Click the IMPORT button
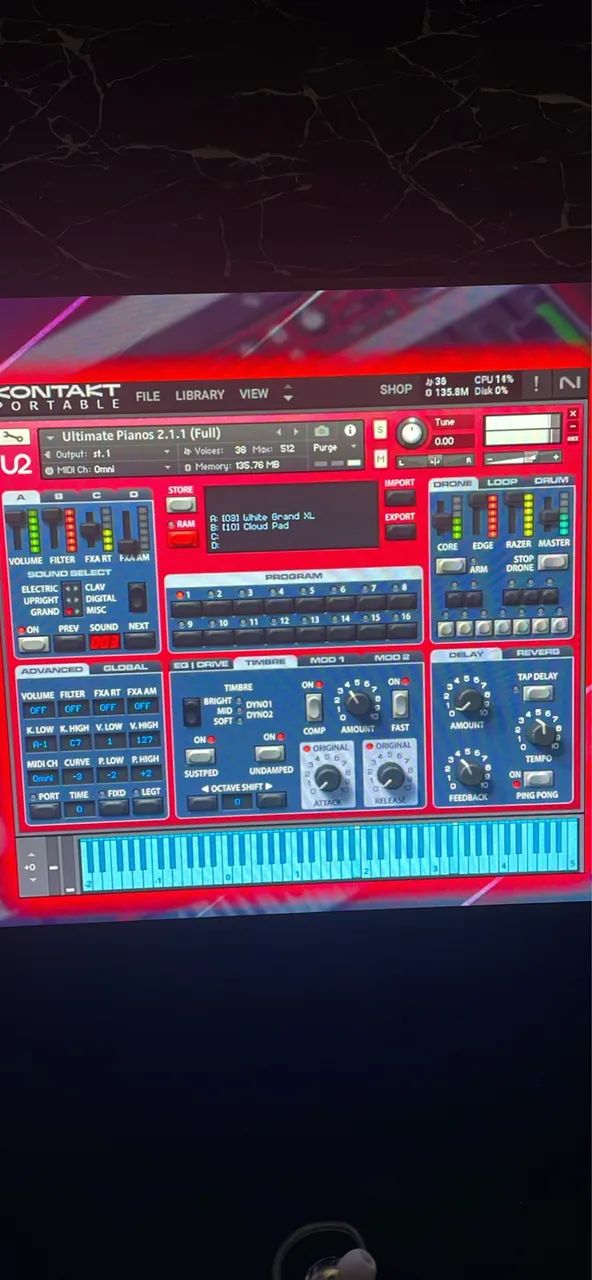 (399, 497)
